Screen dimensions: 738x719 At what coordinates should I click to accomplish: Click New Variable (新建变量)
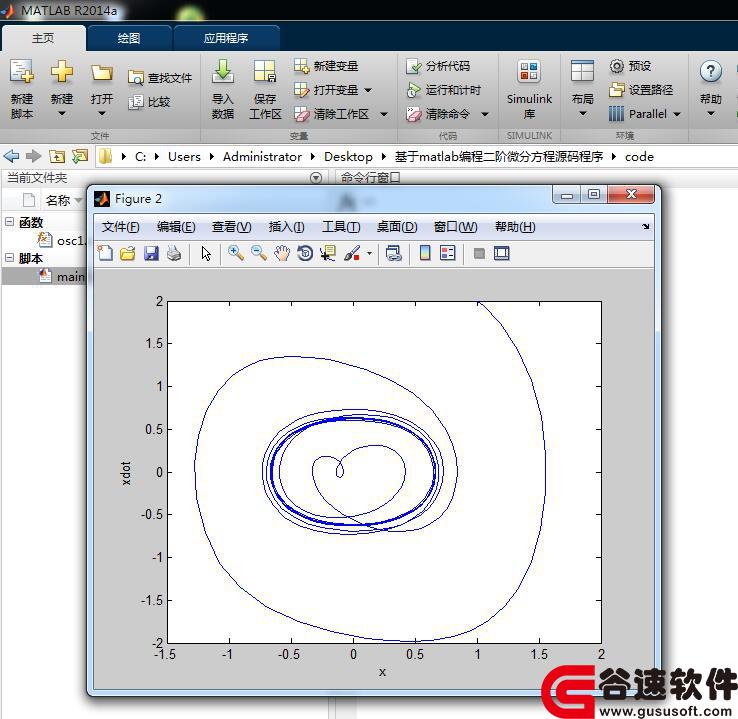click(326, 66)
